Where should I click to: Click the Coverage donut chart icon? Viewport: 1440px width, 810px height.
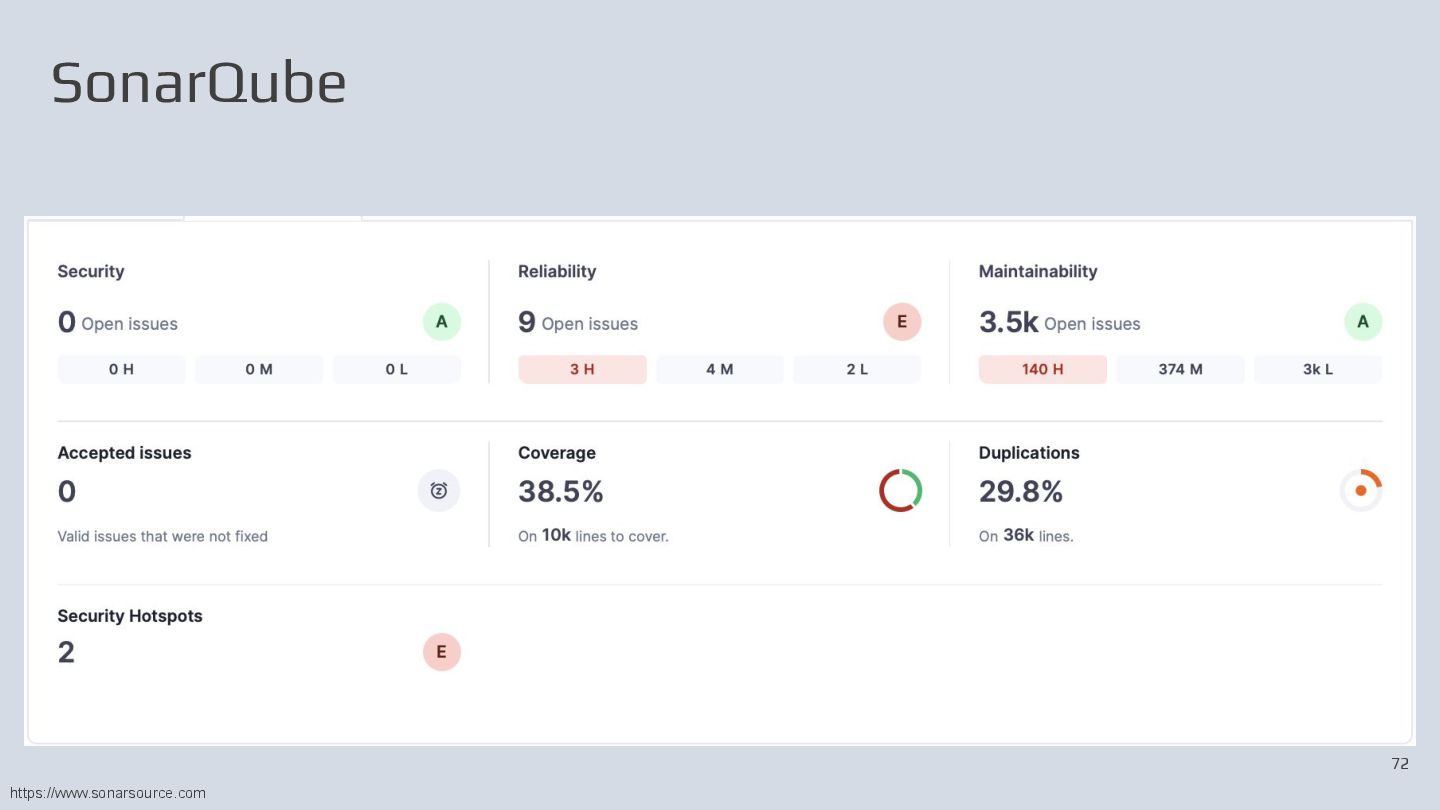coord(900,490)
